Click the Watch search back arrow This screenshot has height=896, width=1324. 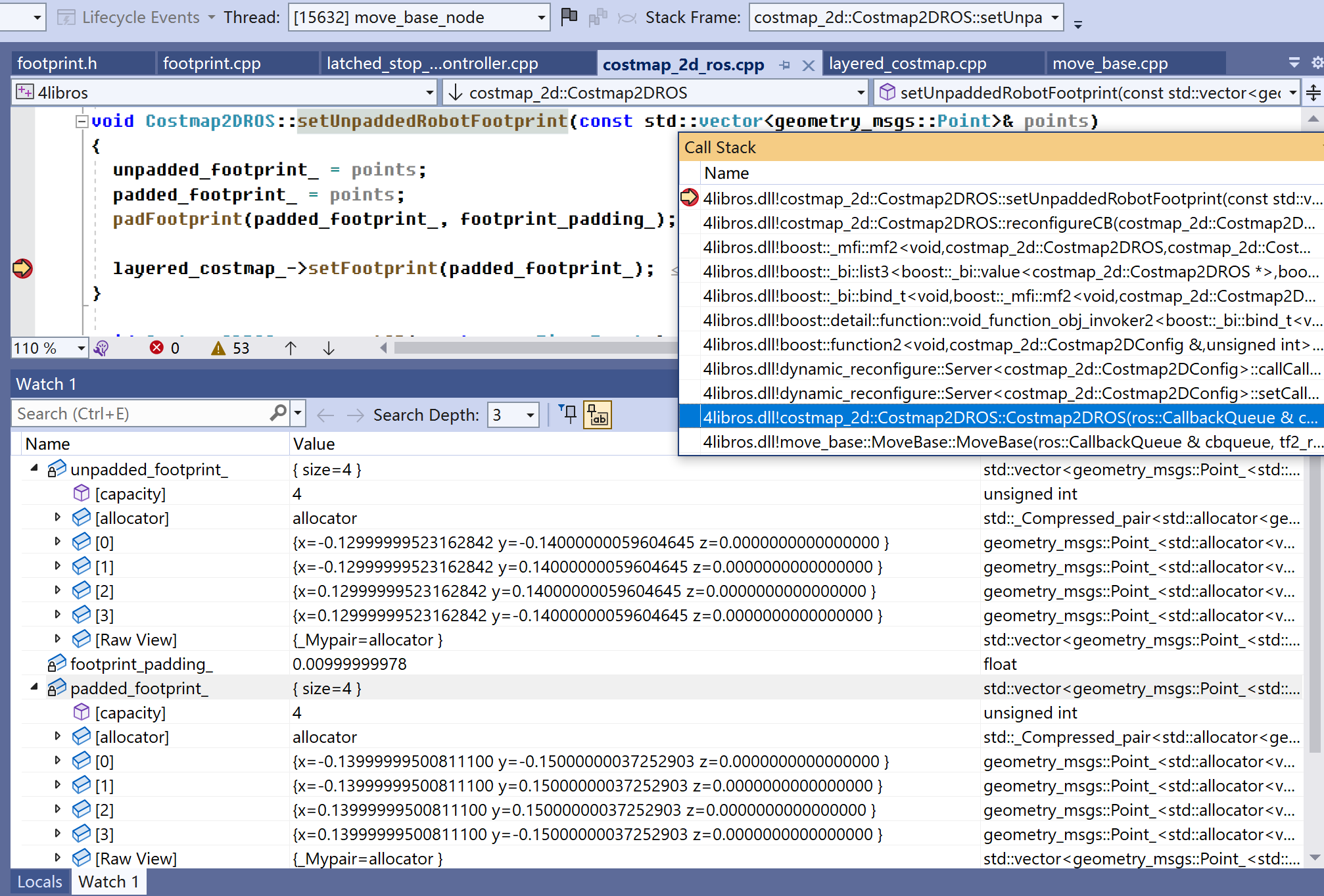[325, 415]
